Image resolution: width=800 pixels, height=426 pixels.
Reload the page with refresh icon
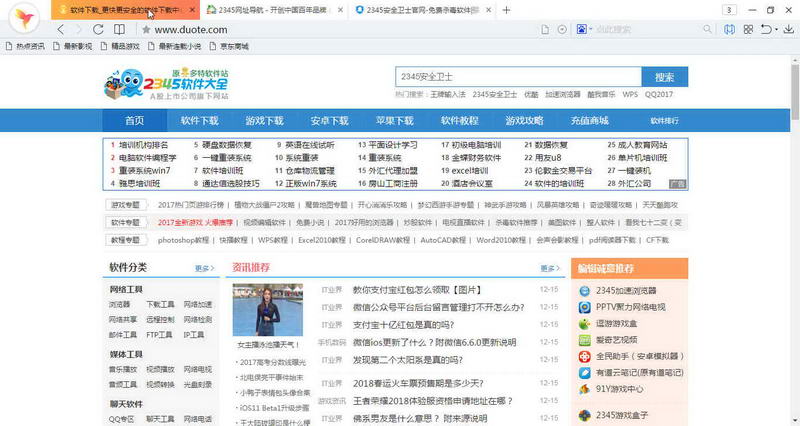tap(98, 30)
